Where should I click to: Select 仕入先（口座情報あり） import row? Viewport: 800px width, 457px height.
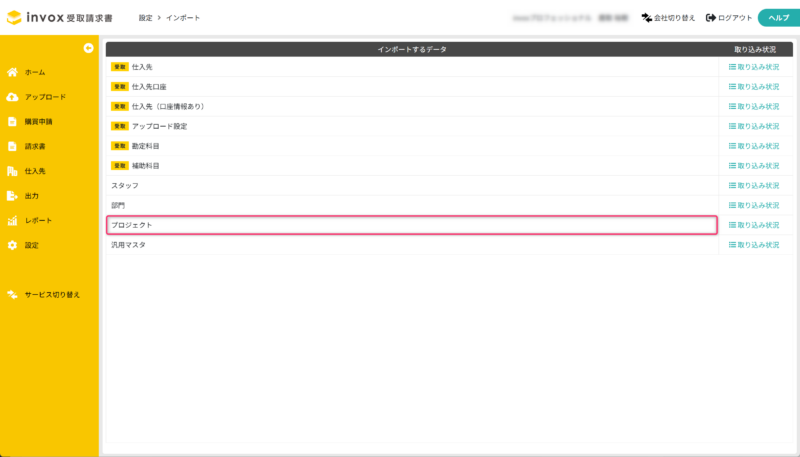(x=412, y=107)
